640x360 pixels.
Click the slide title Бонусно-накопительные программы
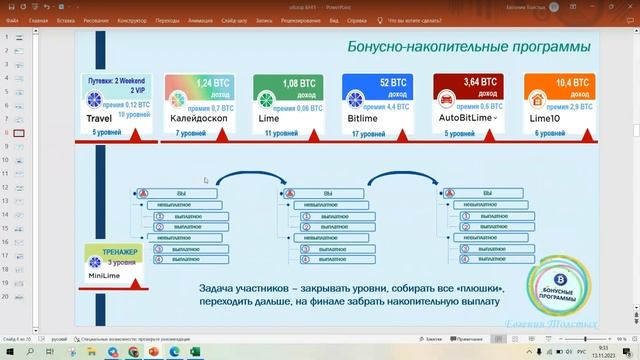point(469,47)
